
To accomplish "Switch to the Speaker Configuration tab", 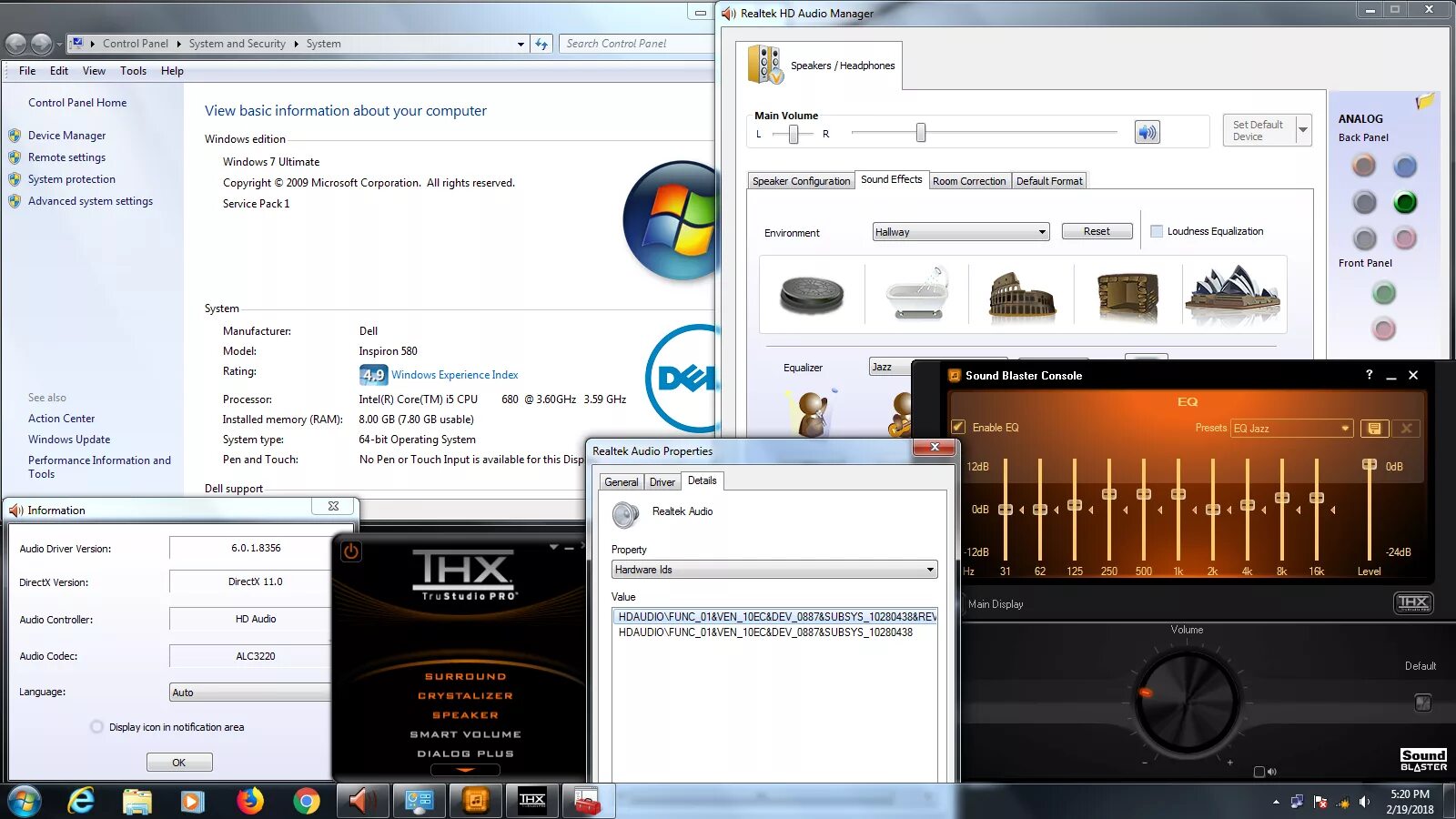I will [801, 181].
